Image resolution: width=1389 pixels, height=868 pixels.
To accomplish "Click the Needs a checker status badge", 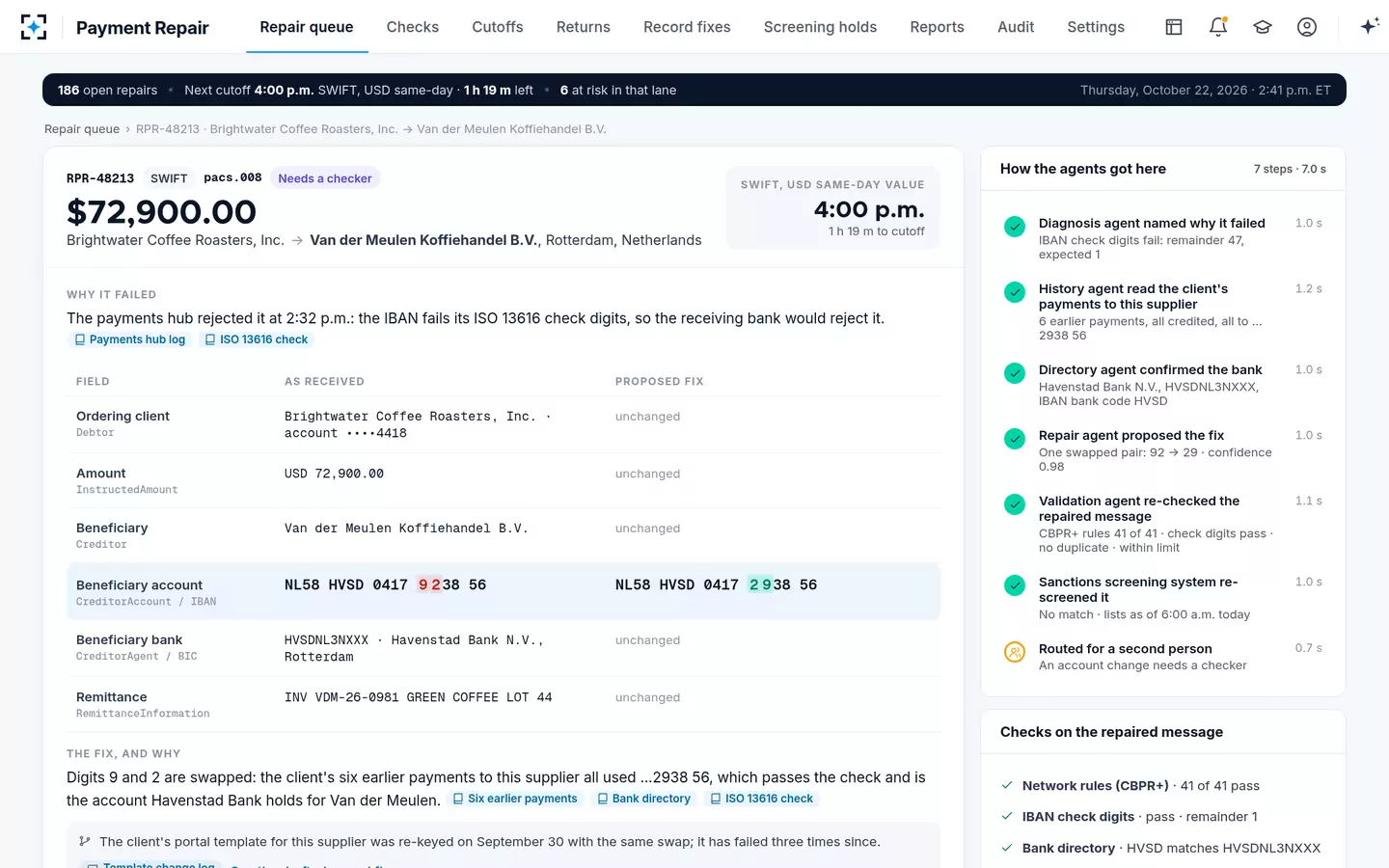I will click(325, 178).
